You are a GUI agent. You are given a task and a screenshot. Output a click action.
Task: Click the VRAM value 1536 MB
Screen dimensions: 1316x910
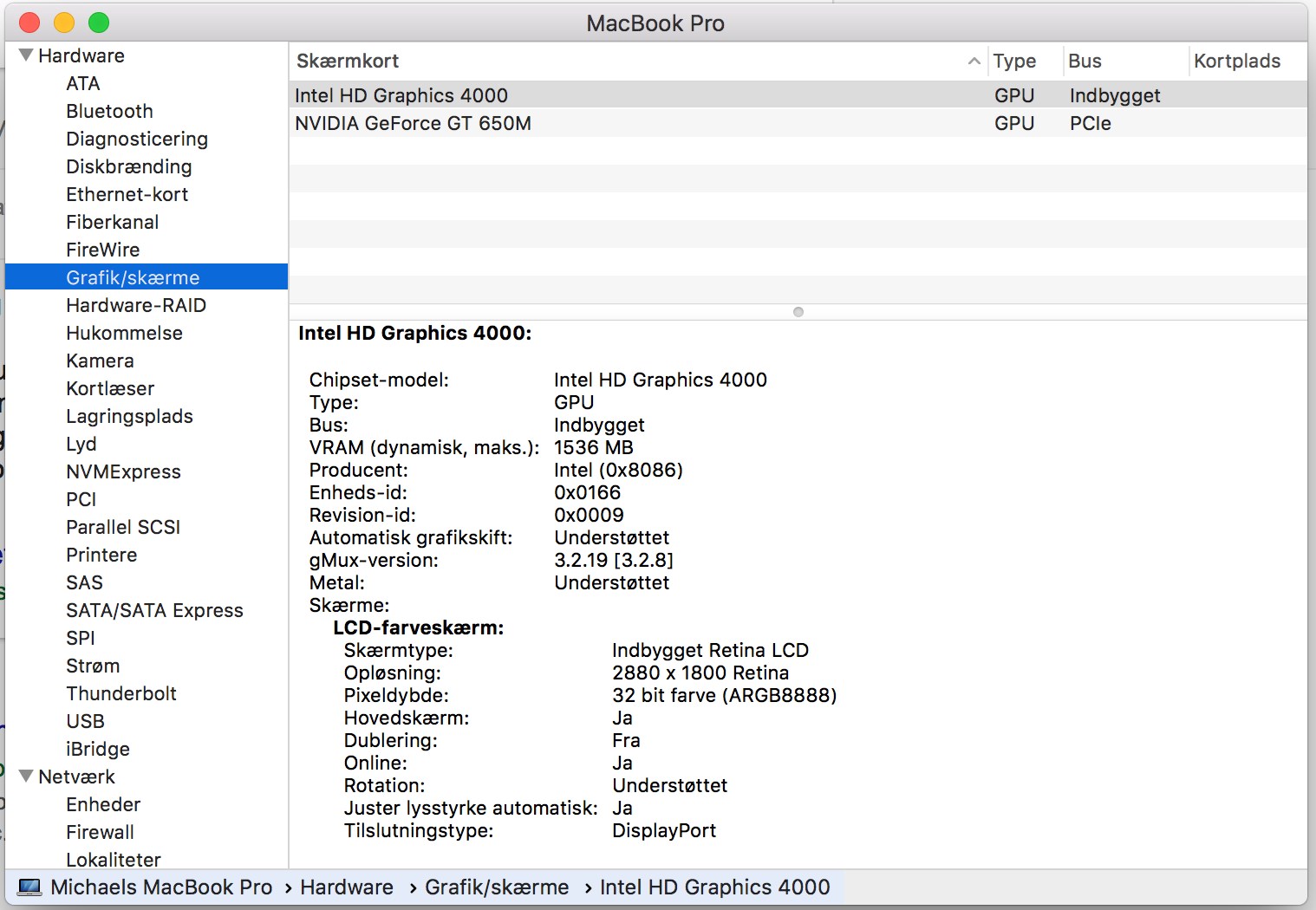pos(594,447)
